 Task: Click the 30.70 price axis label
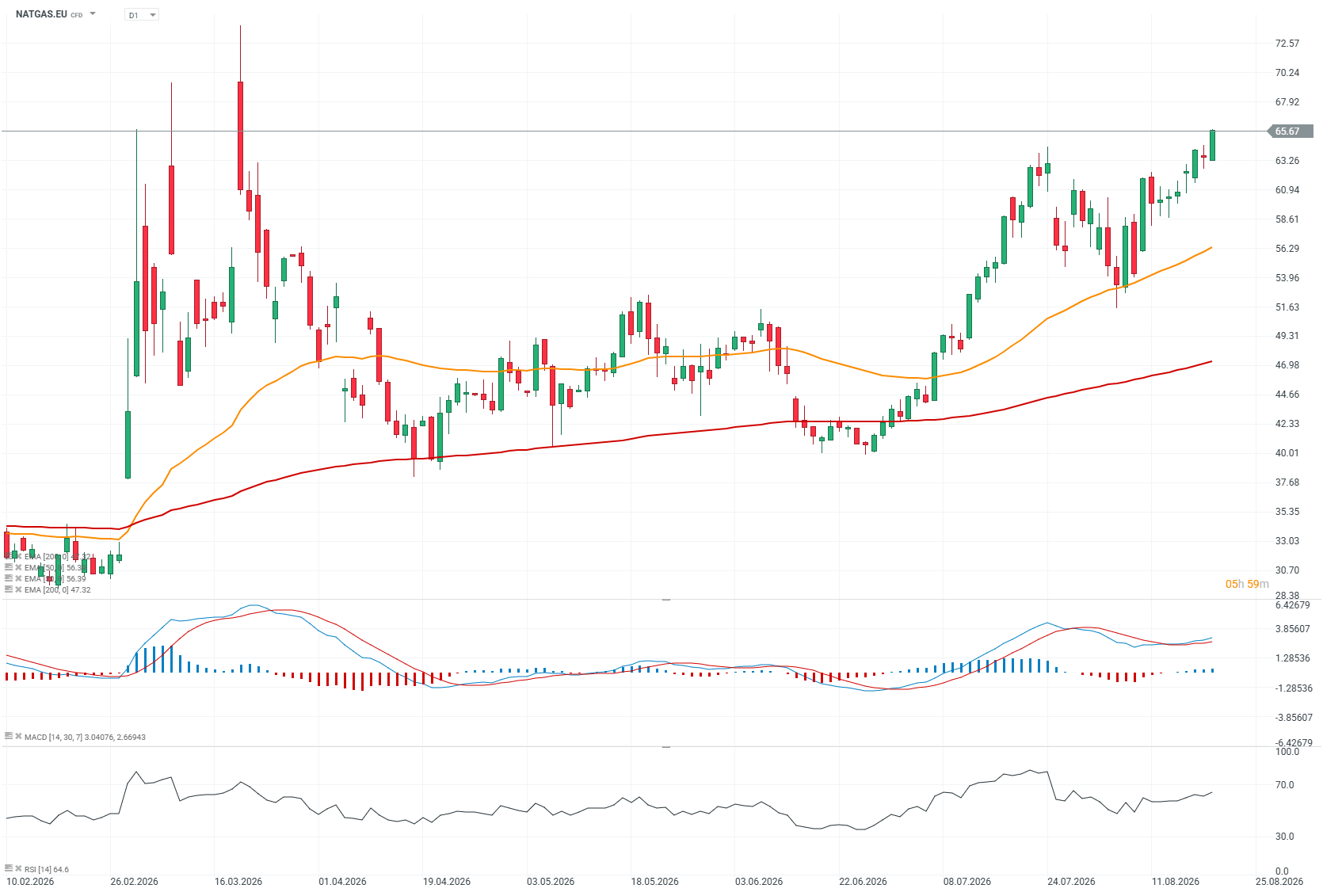1287,570
